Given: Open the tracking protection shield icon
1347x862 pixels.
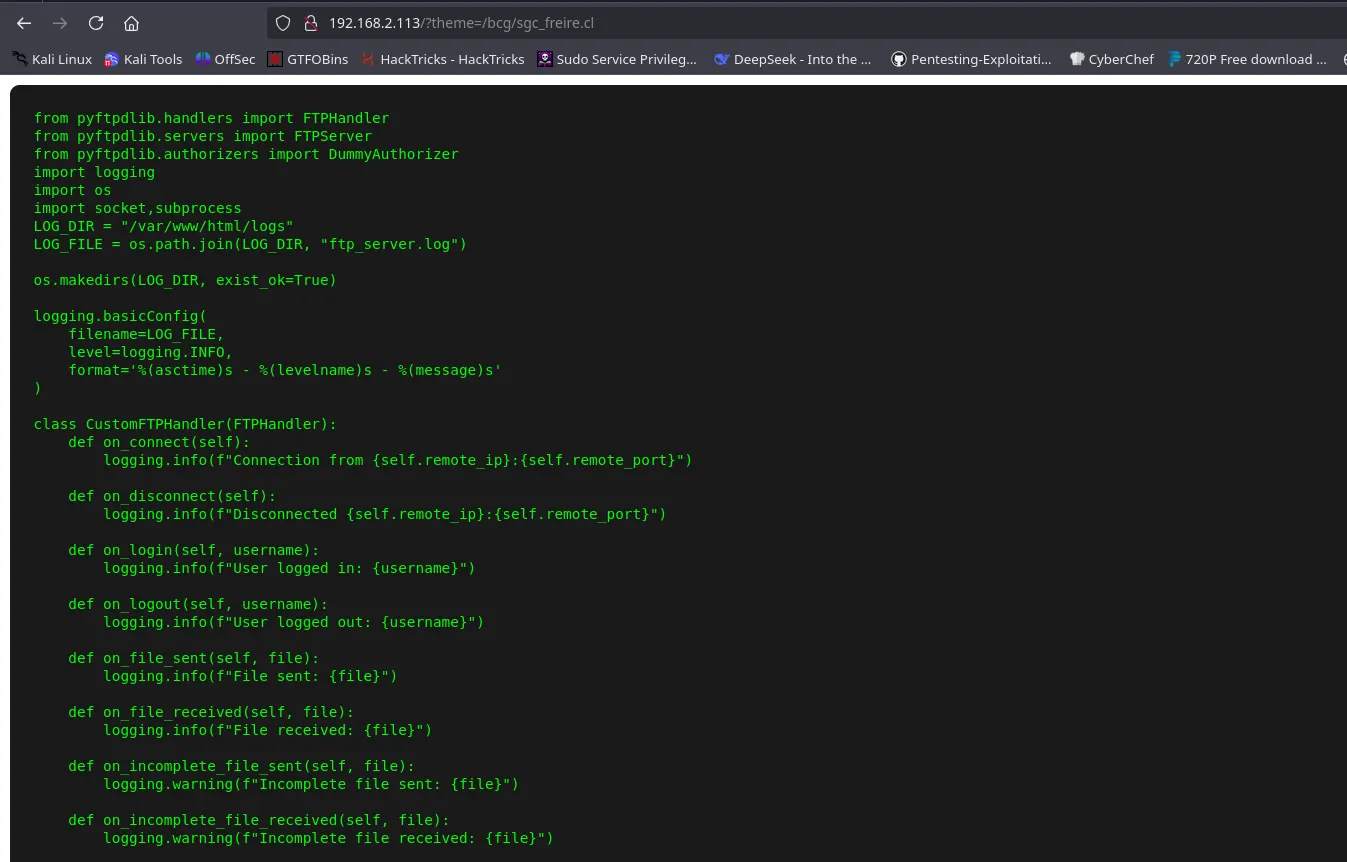Looking at the screenshot, I should tap(283, 23).
